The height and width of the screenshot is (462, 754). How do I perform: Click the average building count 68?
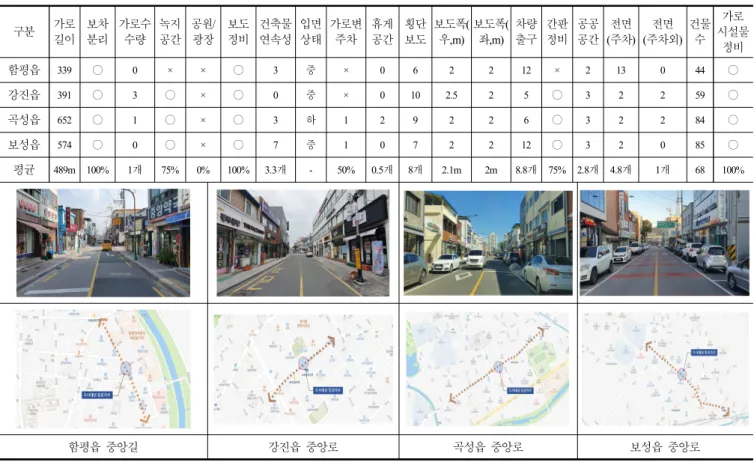700,170
